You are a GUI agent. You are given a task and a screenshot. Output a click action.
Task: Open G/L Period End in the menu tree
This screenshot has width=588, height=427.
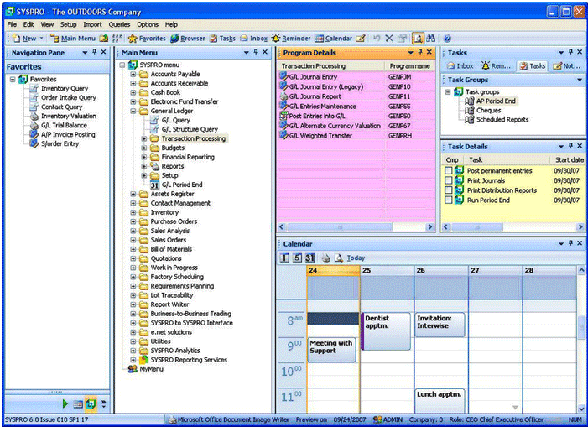coord(182,185)
